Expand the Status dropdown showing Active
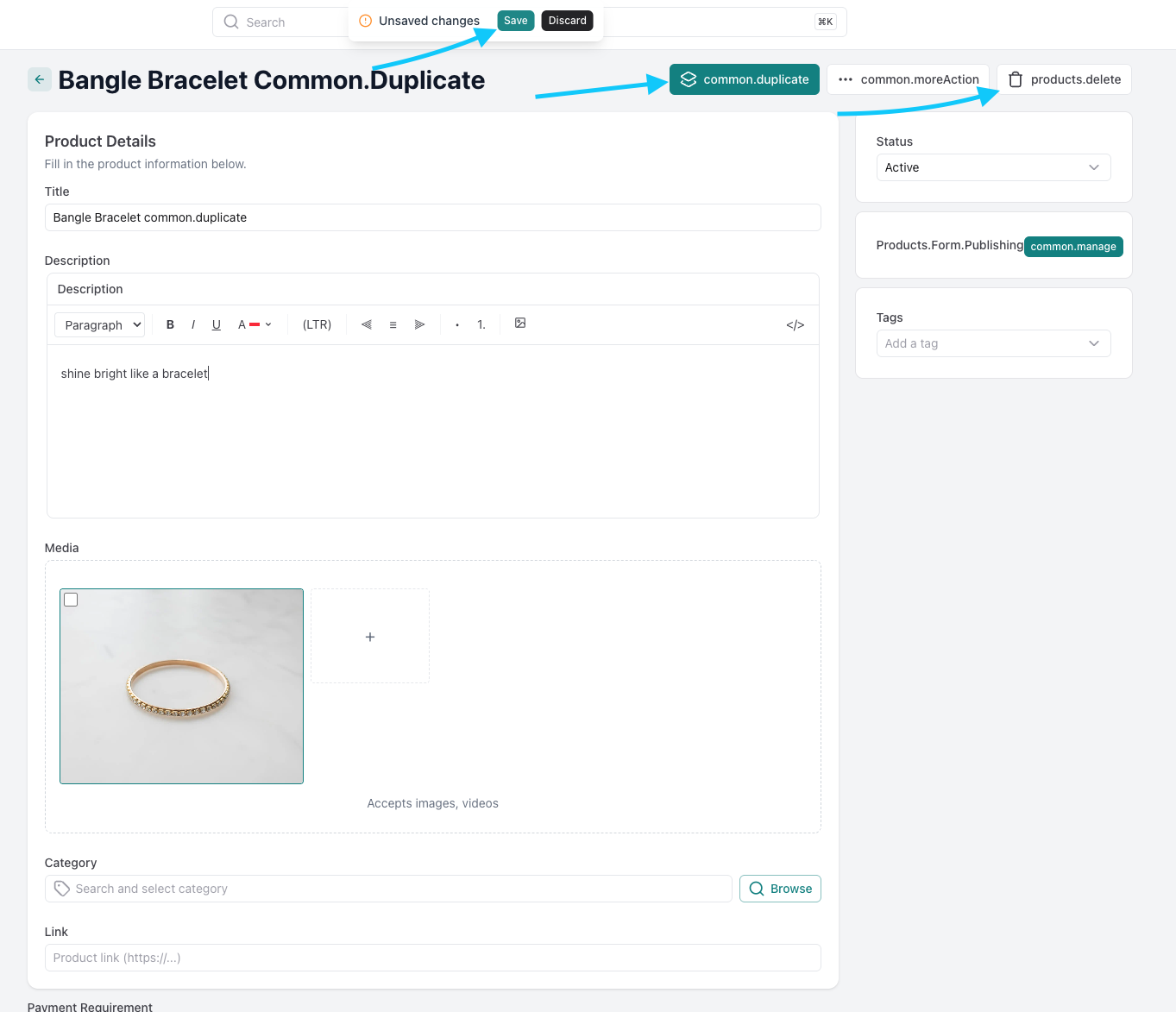1176x1012 pixels. [993, 167]
